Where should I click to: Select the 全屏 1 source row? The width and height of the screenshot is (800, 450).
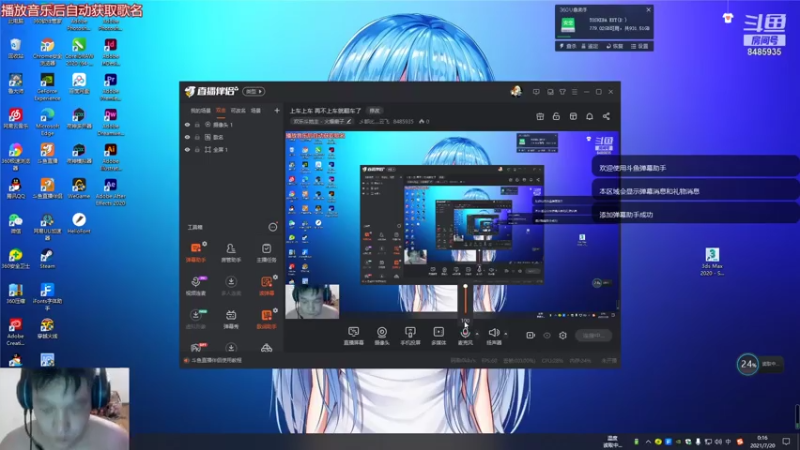tap(231, 149)
